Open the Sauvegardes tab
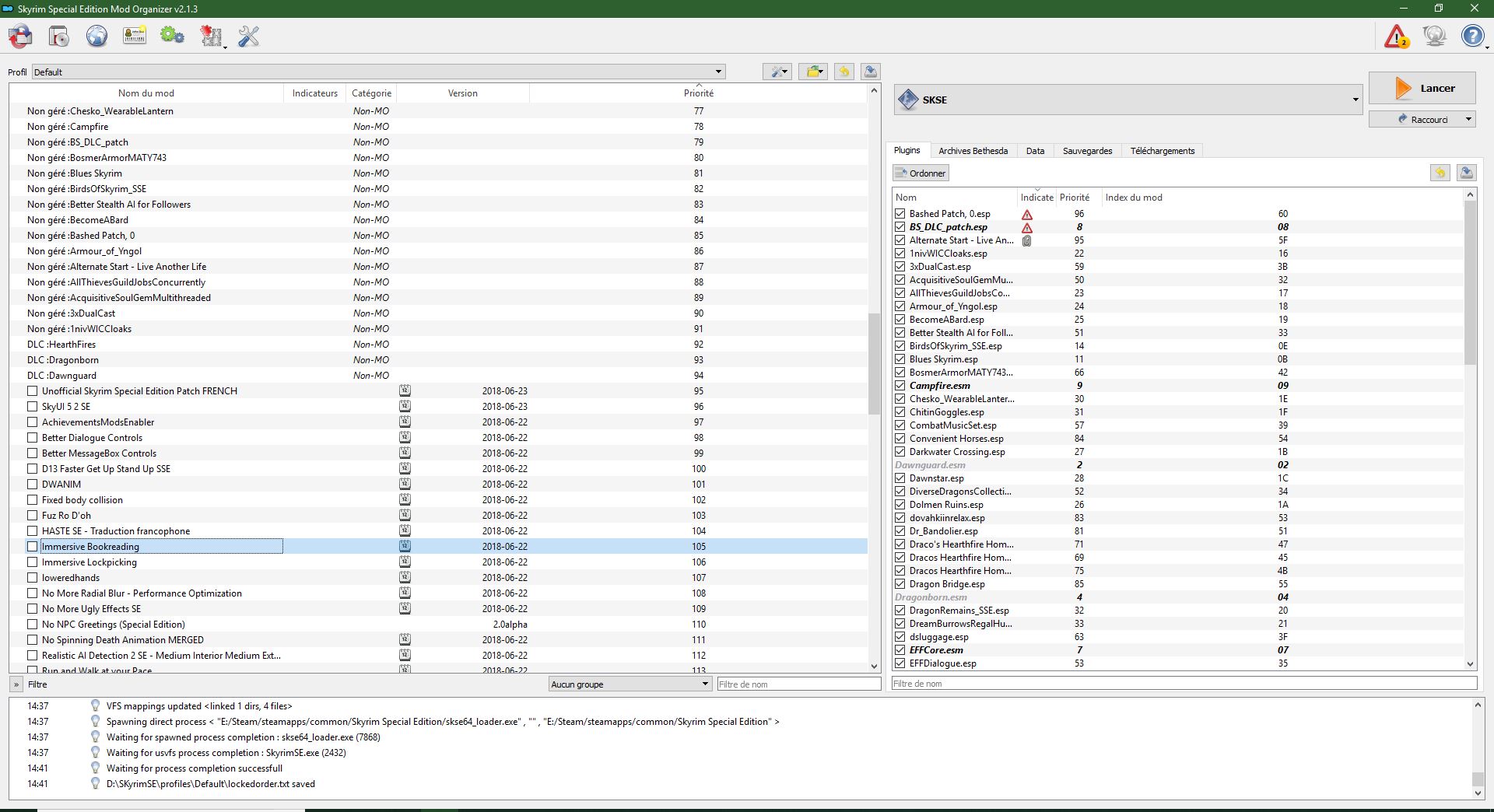The image size is (1494, 812). pyautogui.click(x=1087, y=151)
